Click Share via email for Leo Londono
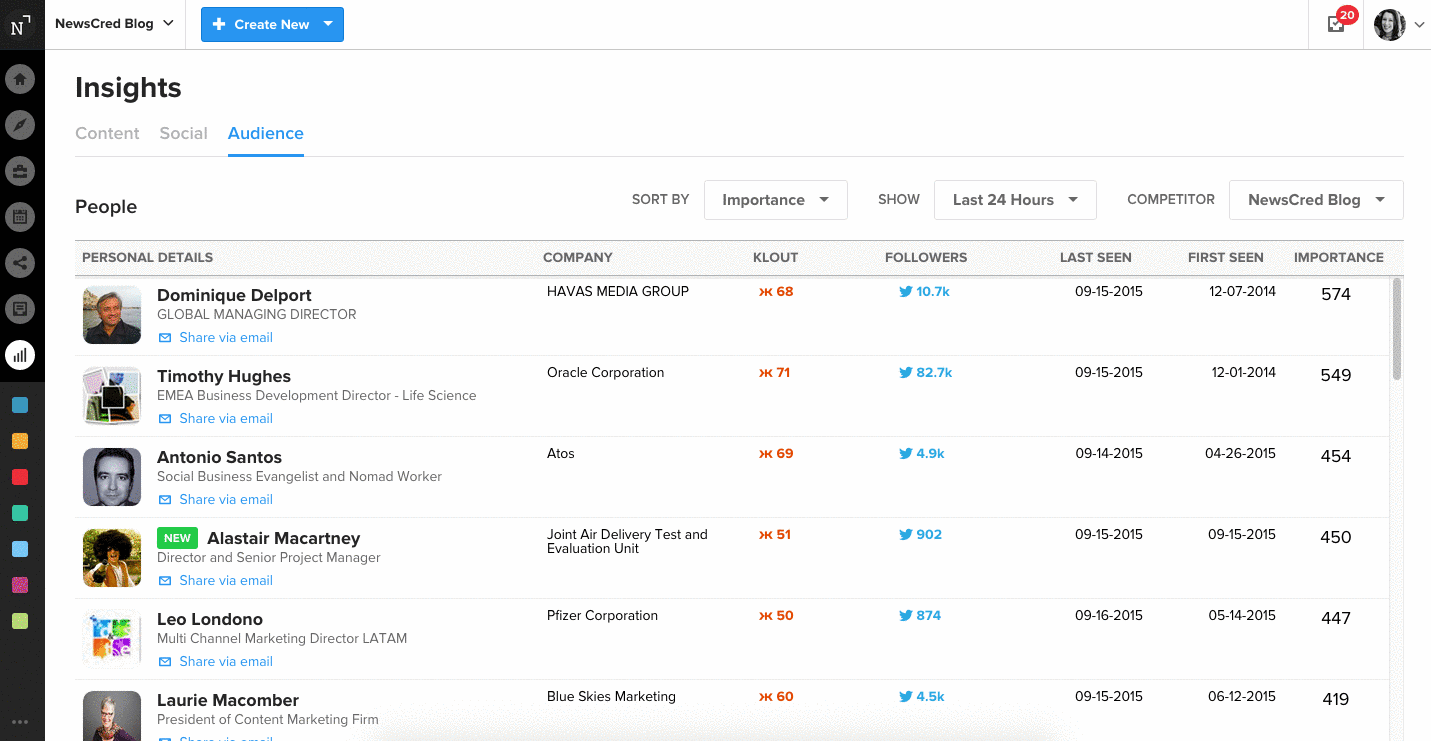Viewport: 1431px width, 741px height. click(x=216, y=661)
